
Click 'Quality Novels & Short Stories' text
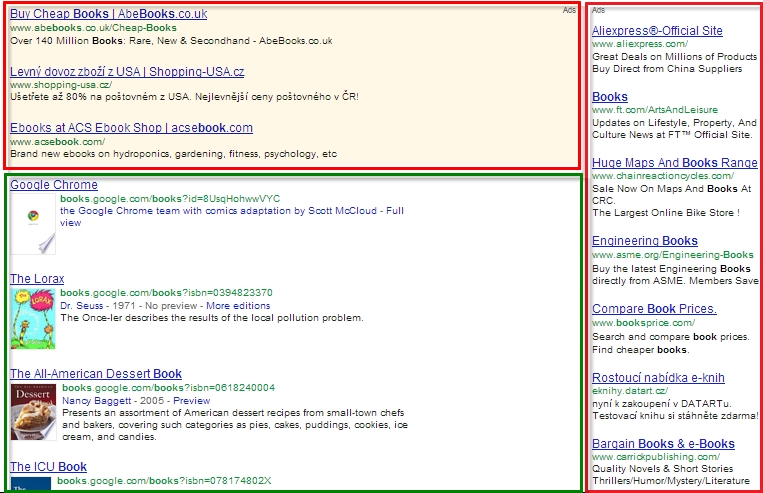(663, 469)
